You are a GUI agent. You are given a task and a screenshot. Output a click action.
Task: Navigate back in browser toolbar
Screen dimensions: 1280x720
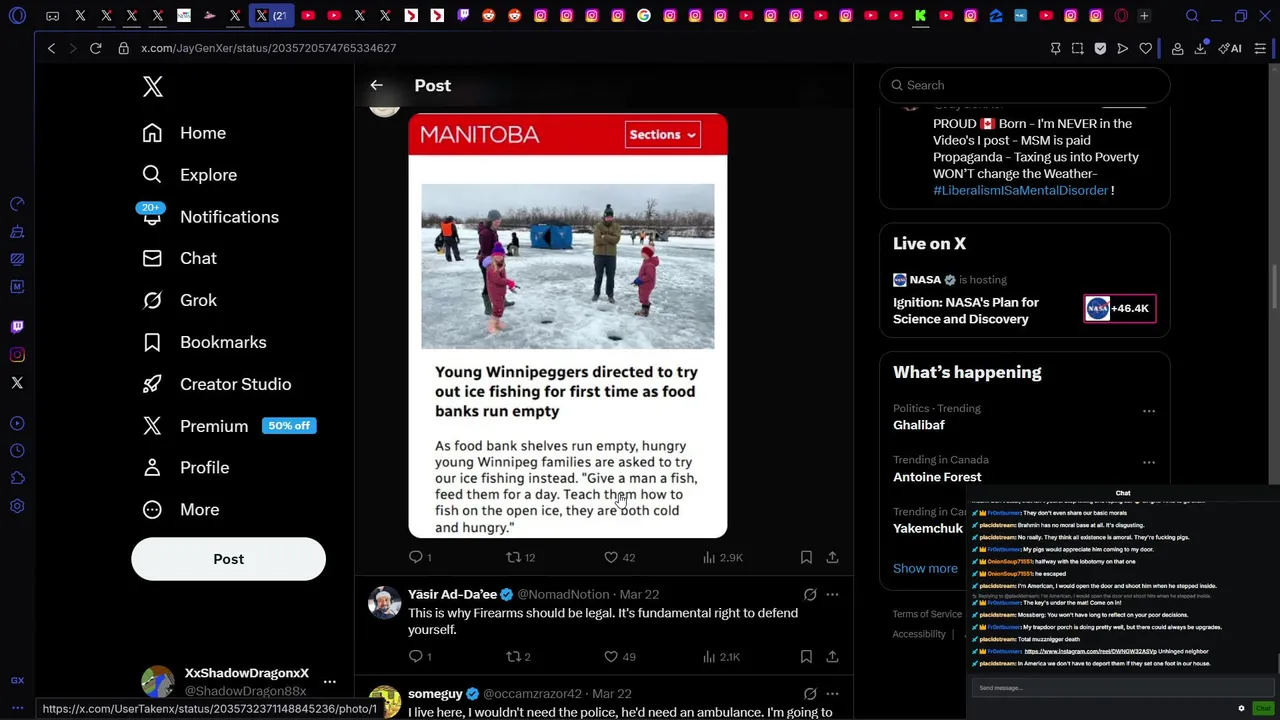[51, 48]
